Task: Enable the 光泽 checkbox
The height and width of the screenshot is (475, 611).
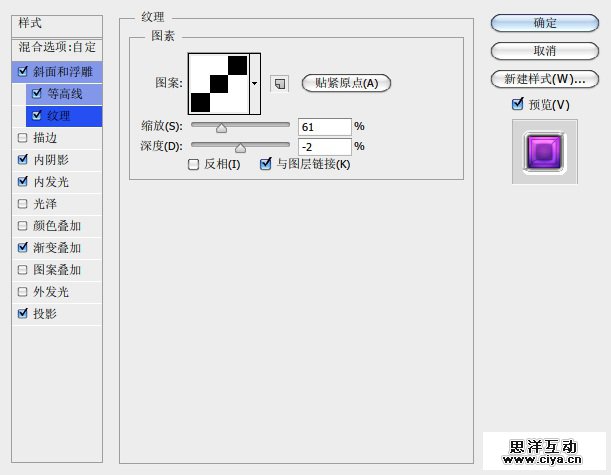Action: [23, 203]
